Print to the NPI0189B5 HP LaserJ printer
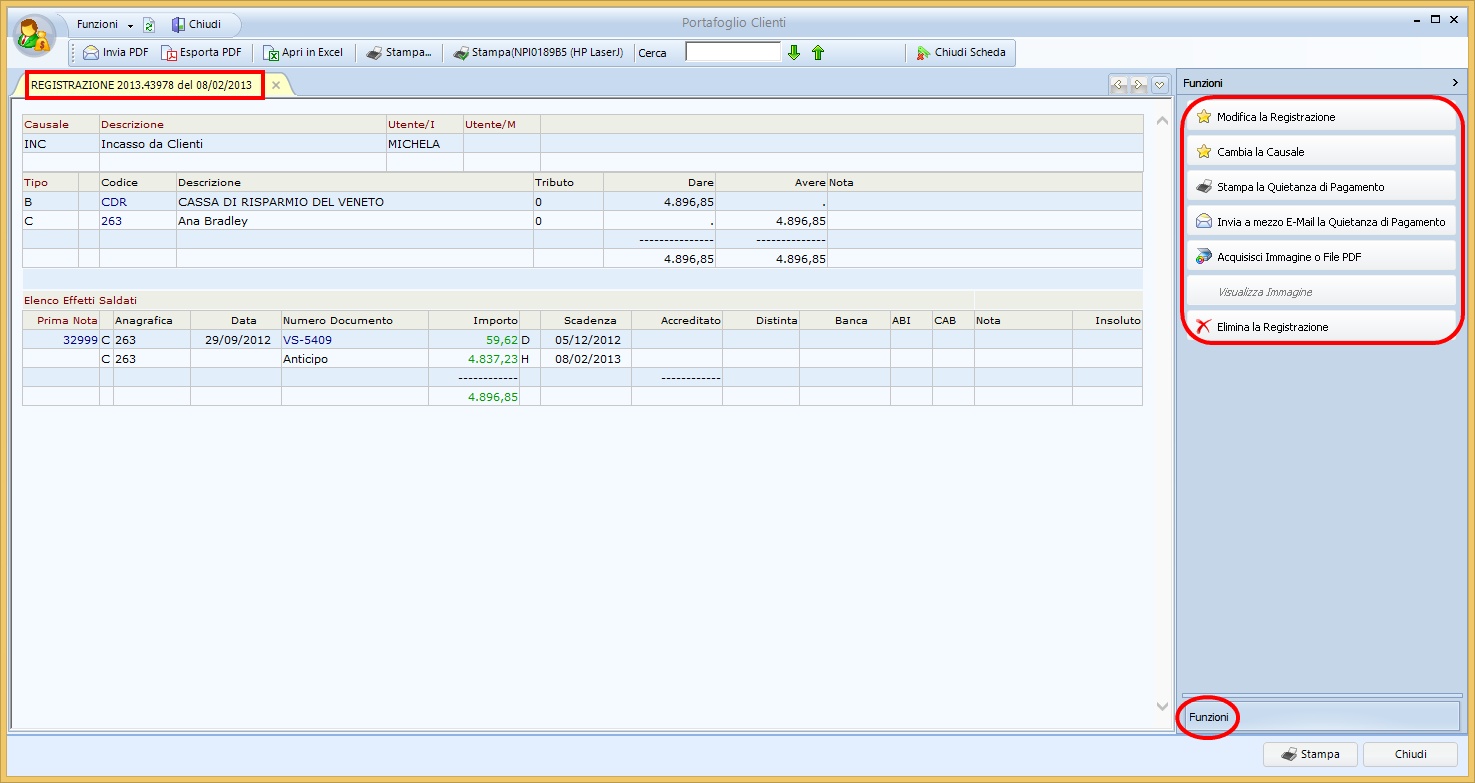 point(538,53)
